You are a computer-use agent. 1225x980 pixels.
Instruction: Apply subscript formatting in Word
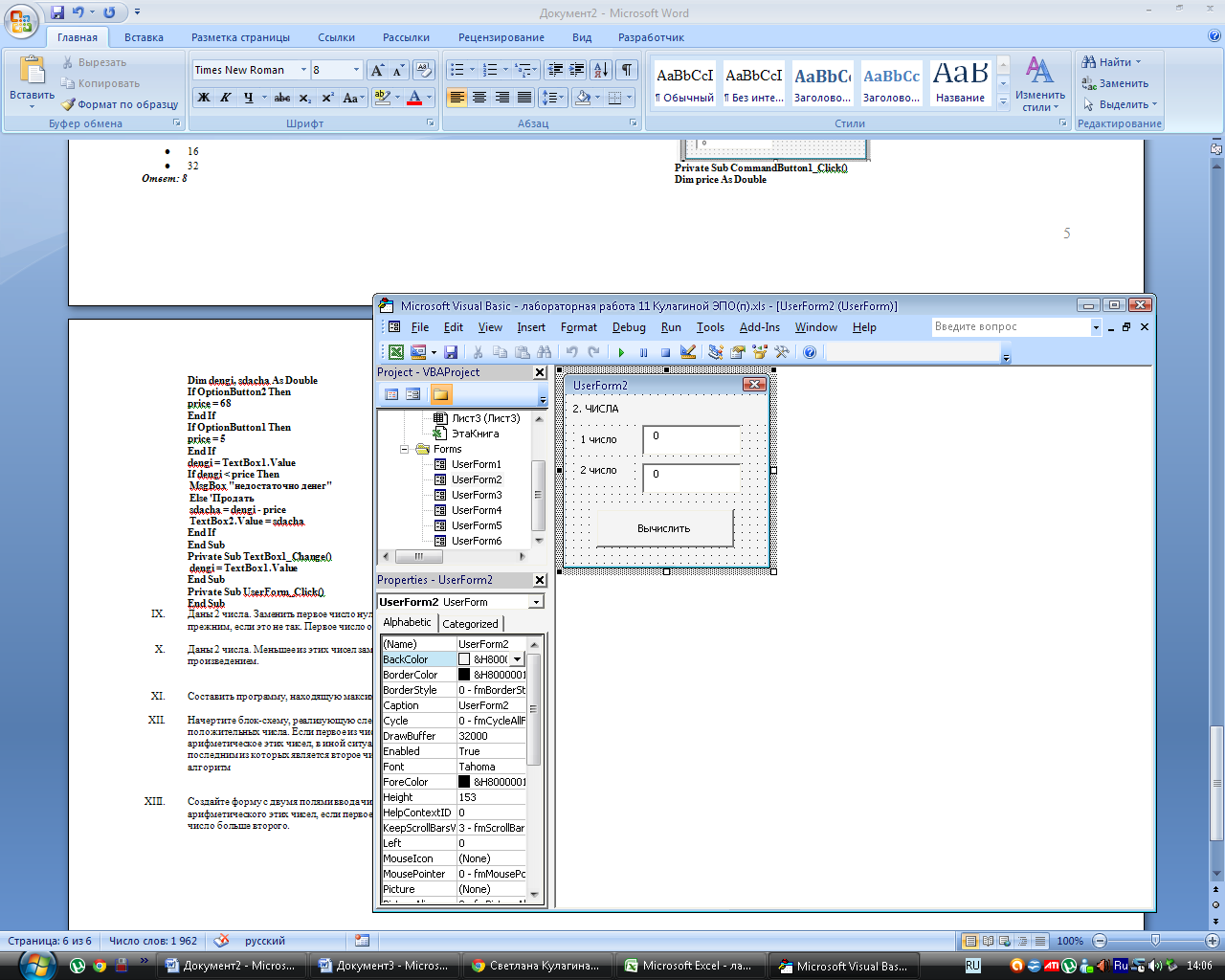pos(304,98)
